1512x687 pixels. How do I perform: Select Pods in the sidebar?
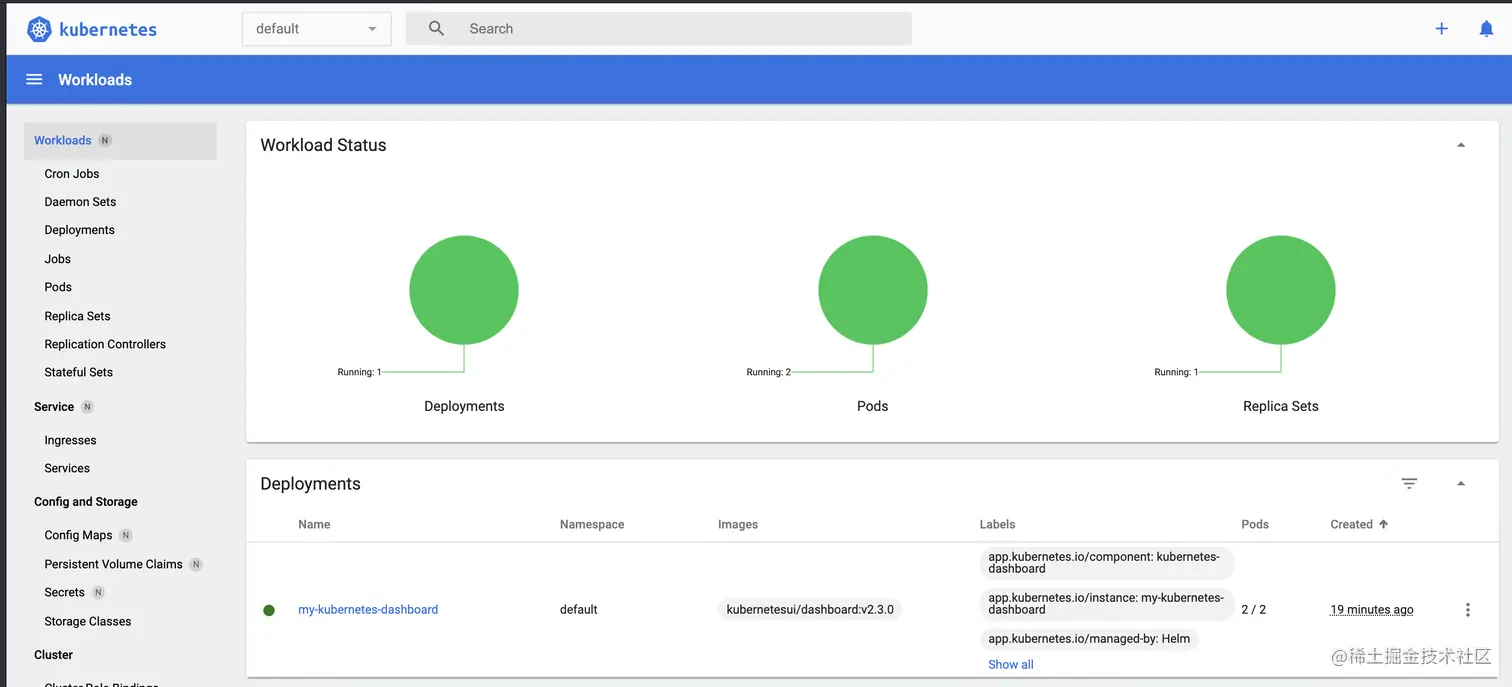point(57,287)
